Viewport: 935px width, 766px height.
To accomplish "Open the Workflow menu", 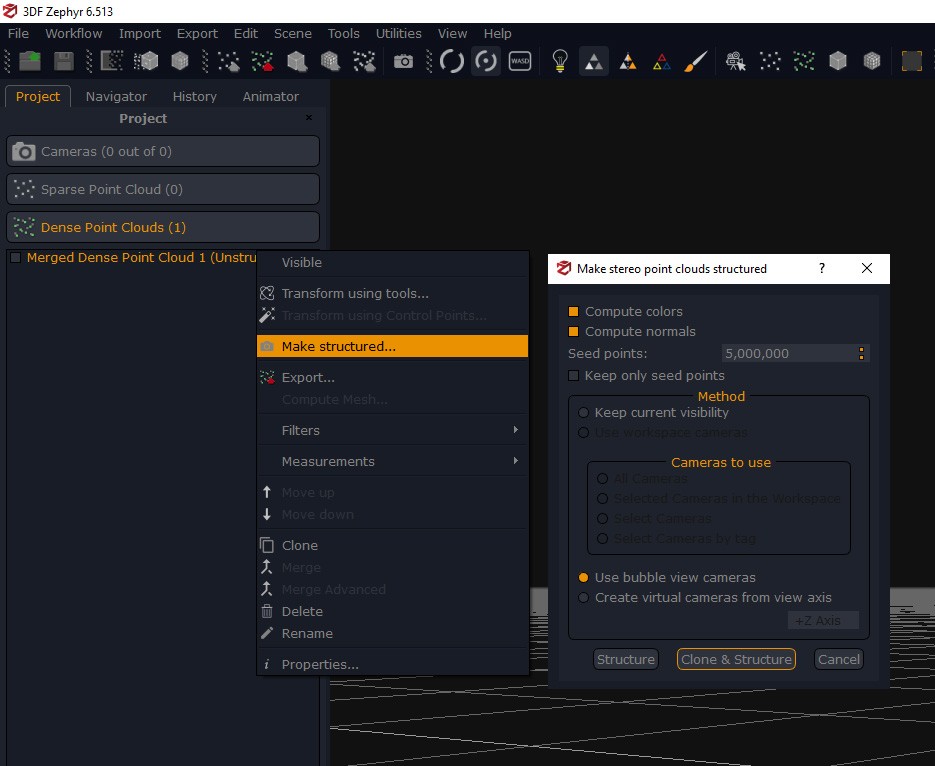I will [x=74, y=33].
